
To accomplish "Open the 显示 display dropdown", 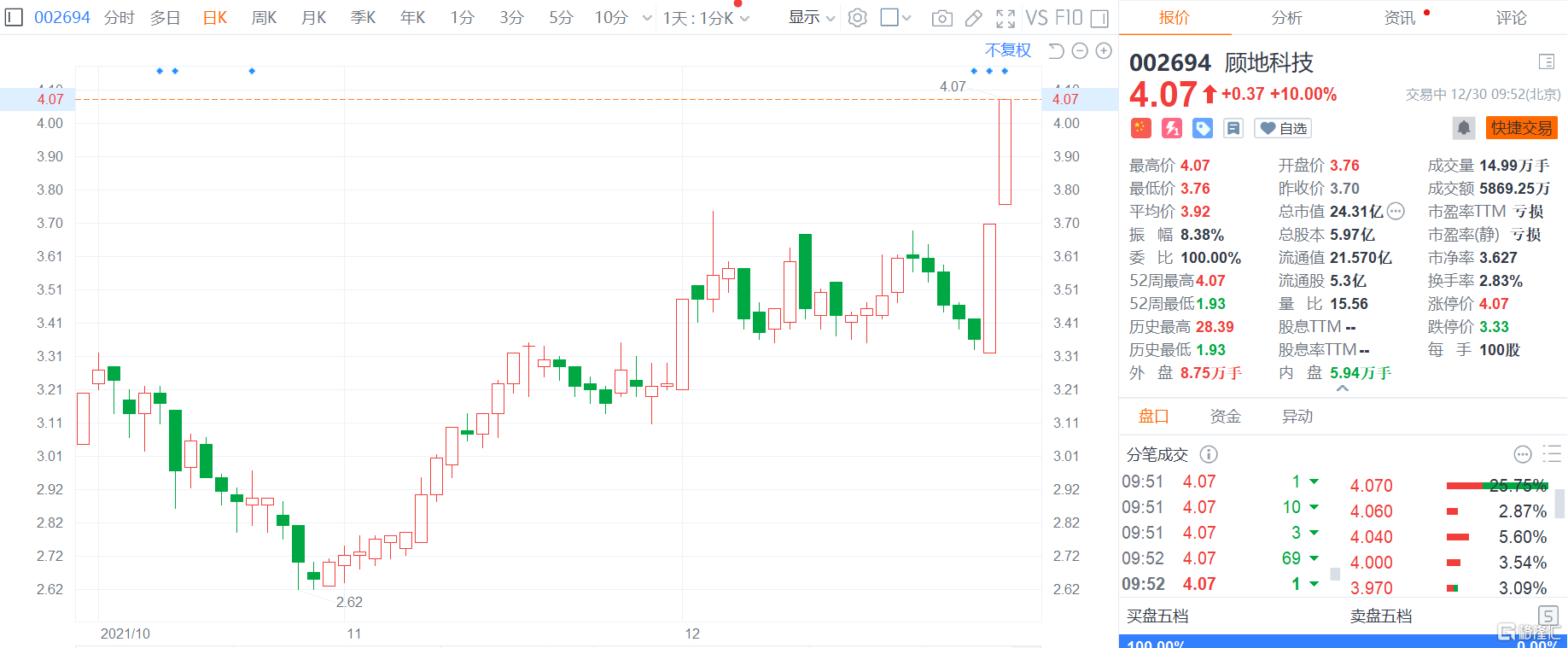I will point(811,18).
